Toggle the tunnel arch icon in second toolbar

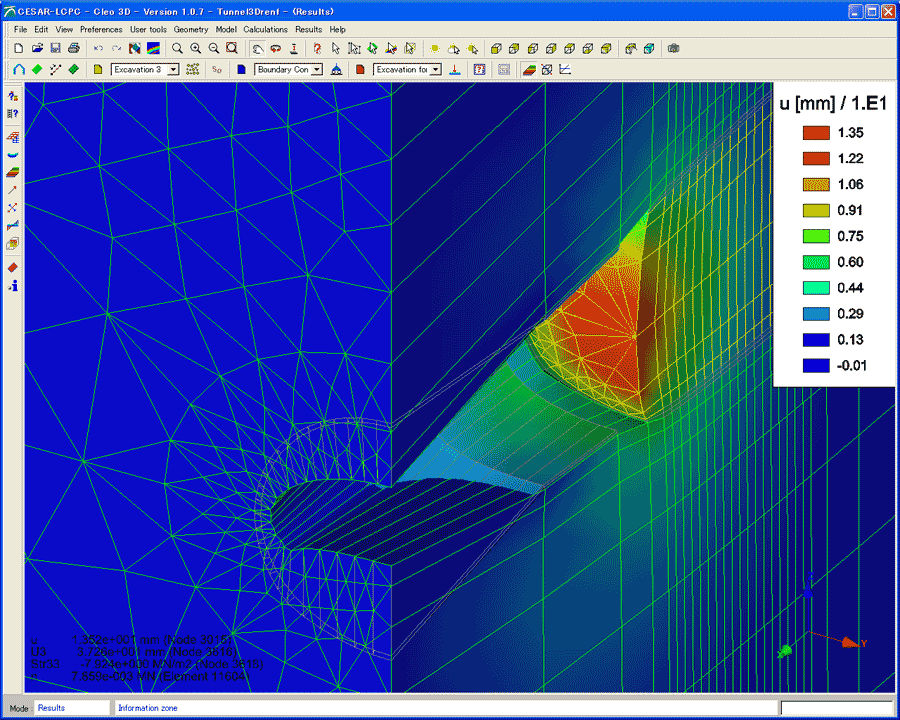coord(19,70)
